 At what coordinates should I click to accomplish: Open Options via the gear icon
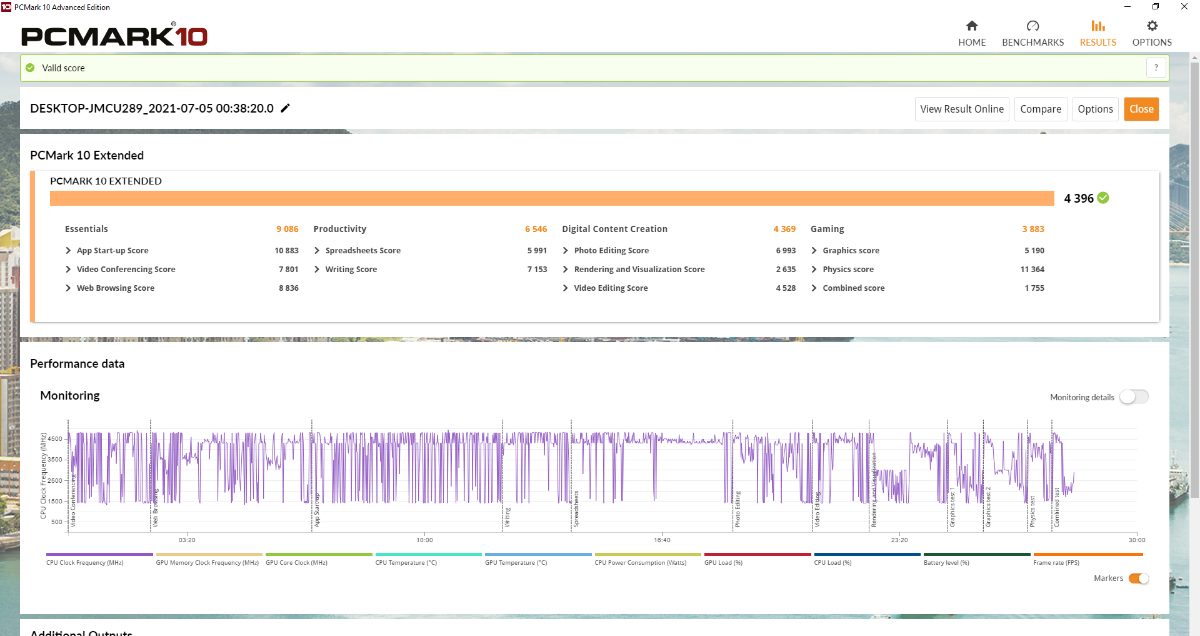click(1152, 26)
